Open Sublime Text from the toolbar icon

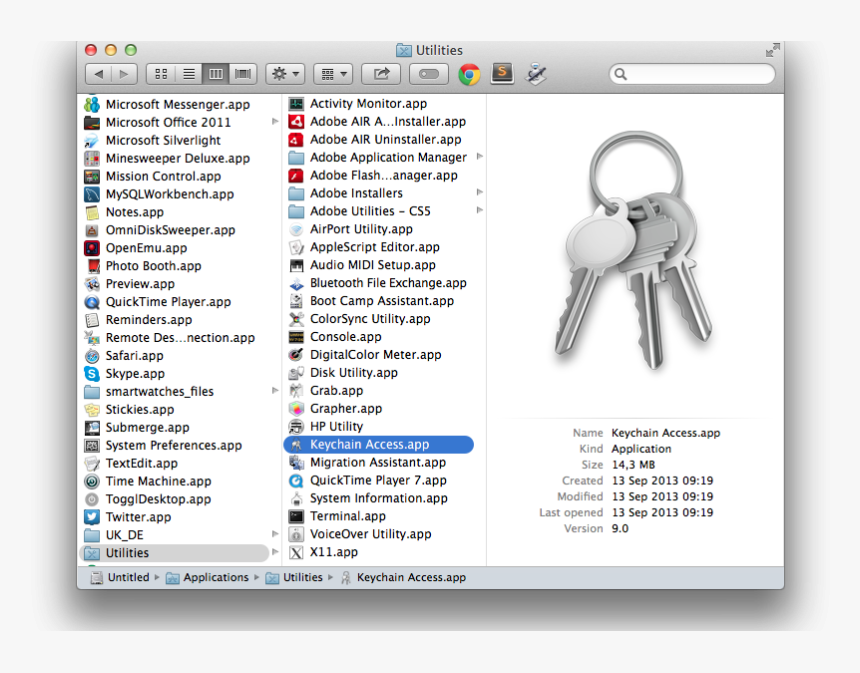click(502, 73)
